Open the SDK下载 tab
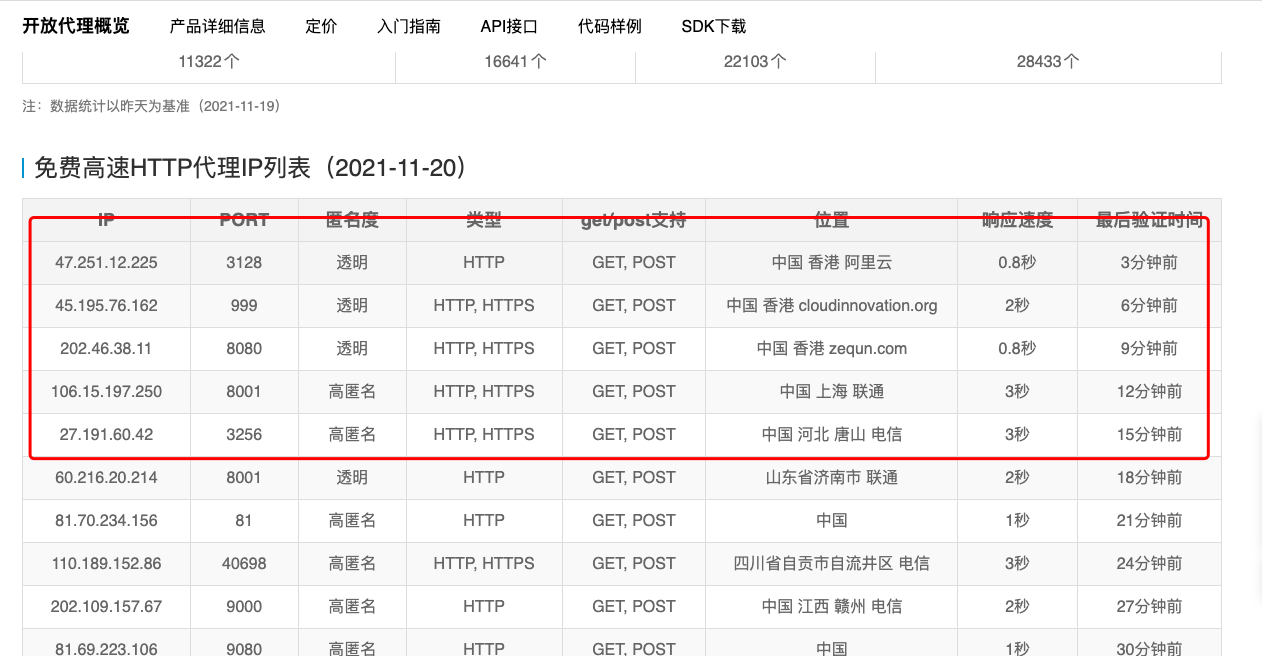Image resolution: width=1262 pixels, height=656 pixels. click(x=714, y=27)
